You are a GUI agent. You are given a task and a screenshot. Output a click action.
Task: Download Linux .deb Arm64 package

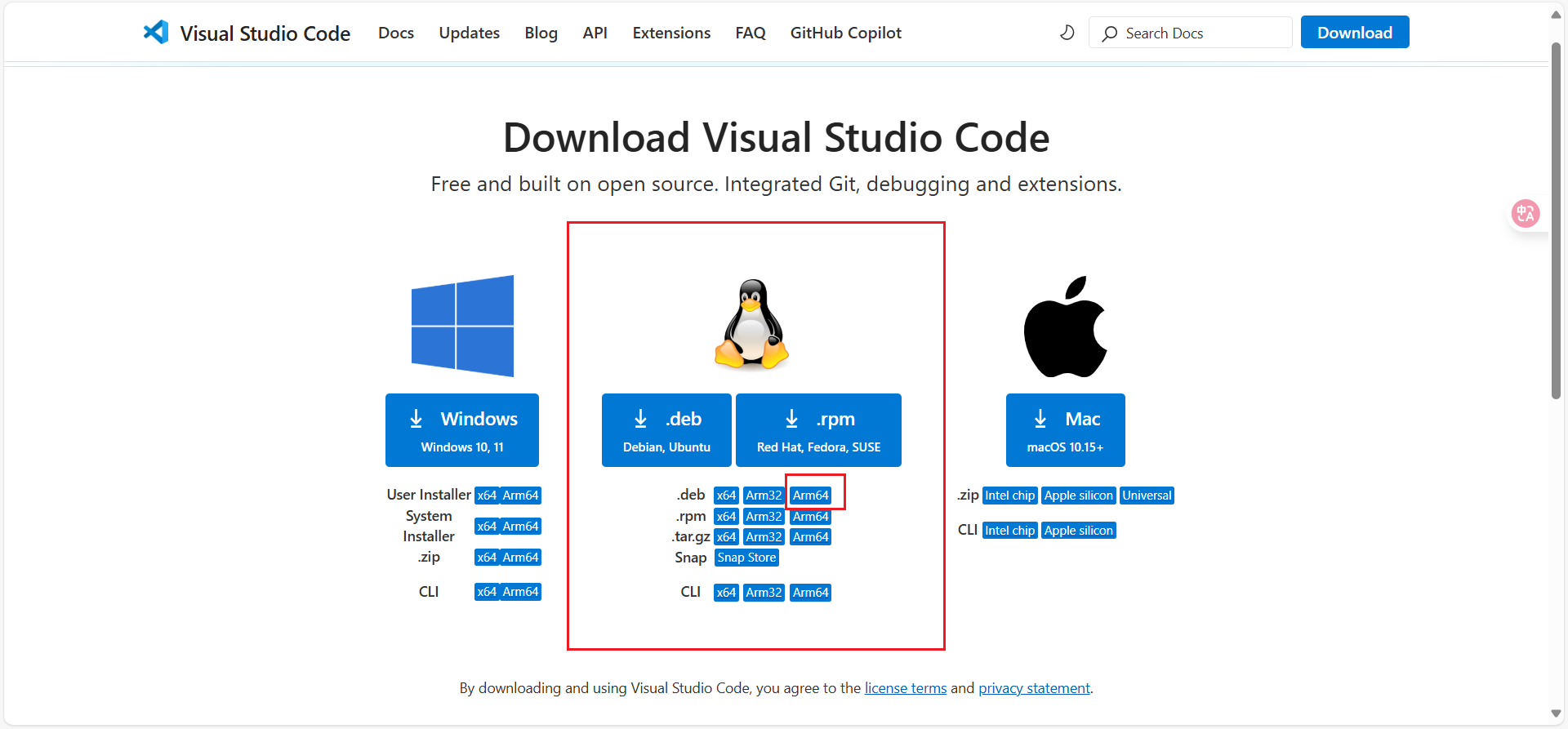coord(811,496)
